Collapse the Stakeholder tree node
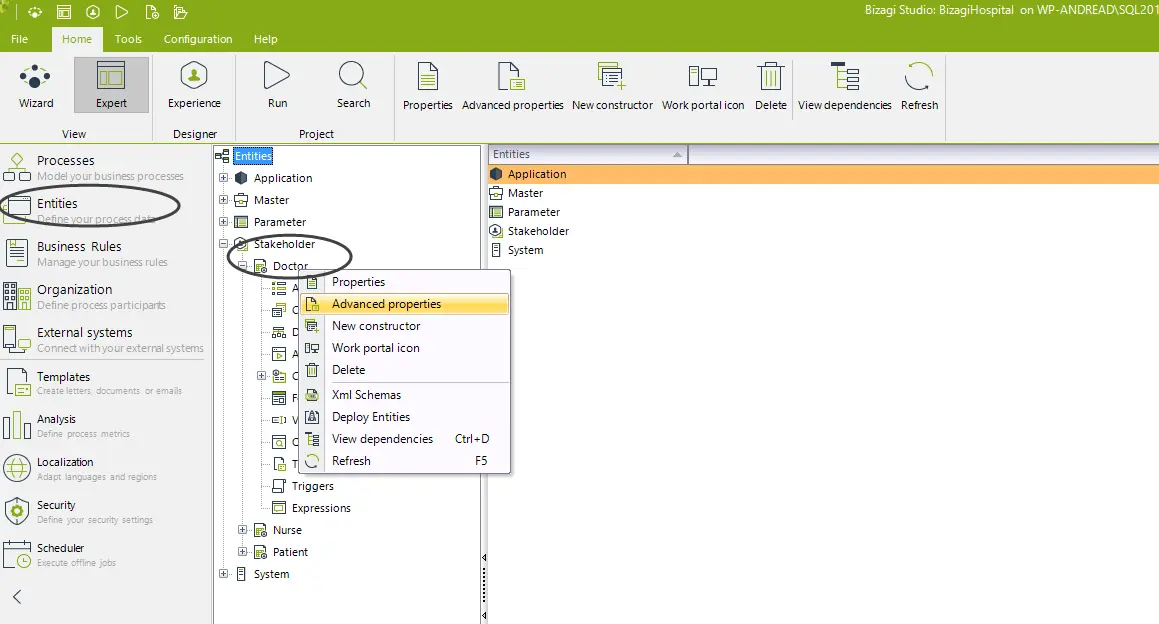 coord(223,243)
